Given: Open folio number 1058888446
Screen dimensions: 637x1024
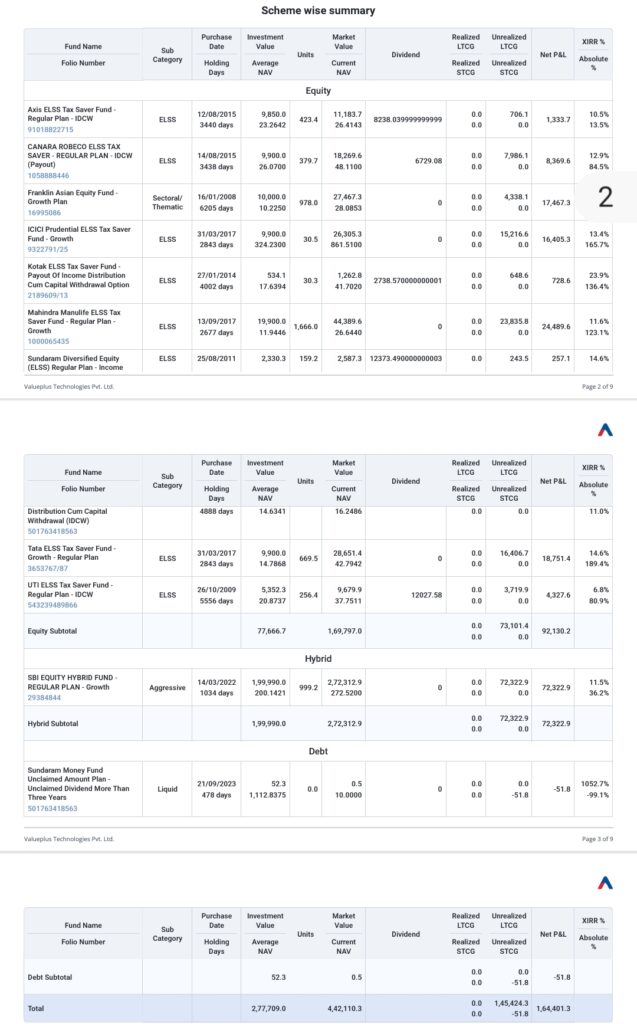Looking at the screenshot, I should 48,176.
